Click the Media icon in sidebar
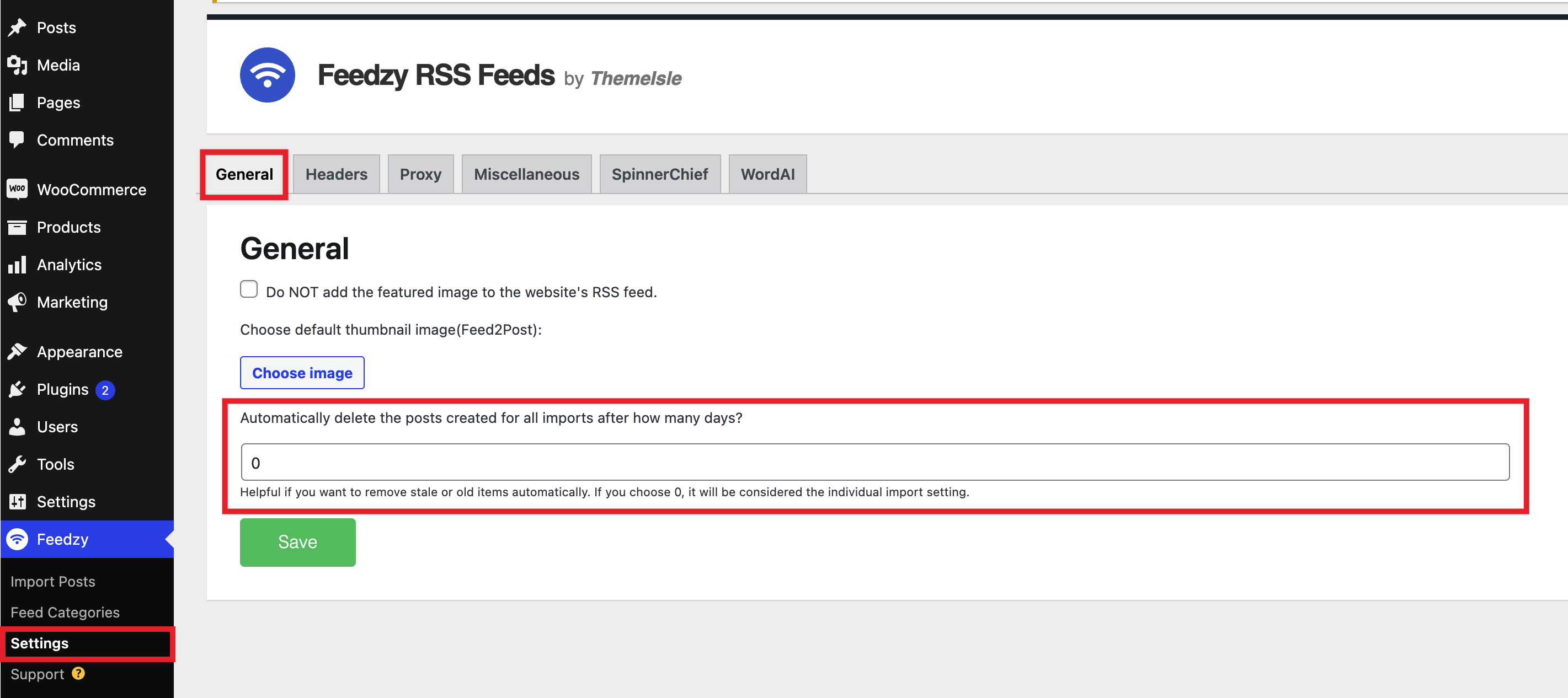 click(x=17, y=65)
